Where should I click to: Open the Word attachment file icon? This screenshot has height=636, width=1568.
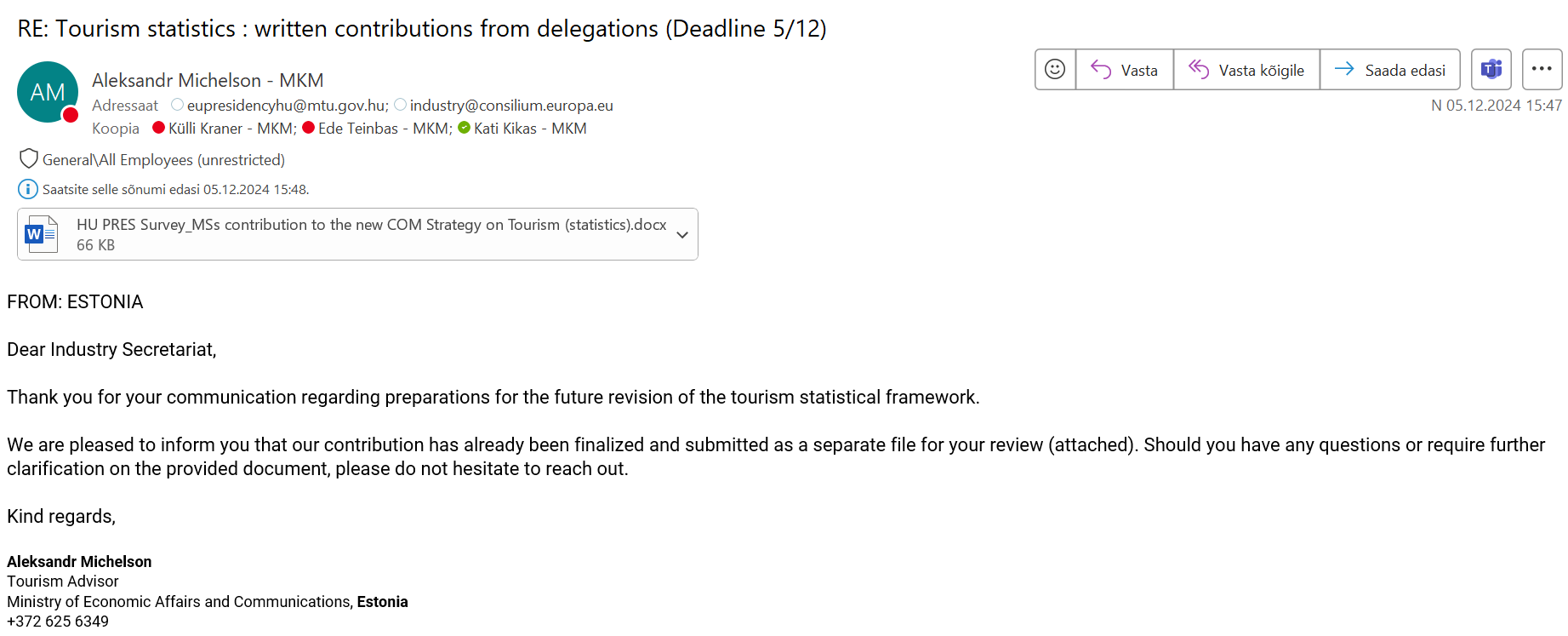[x=41, y=234]
